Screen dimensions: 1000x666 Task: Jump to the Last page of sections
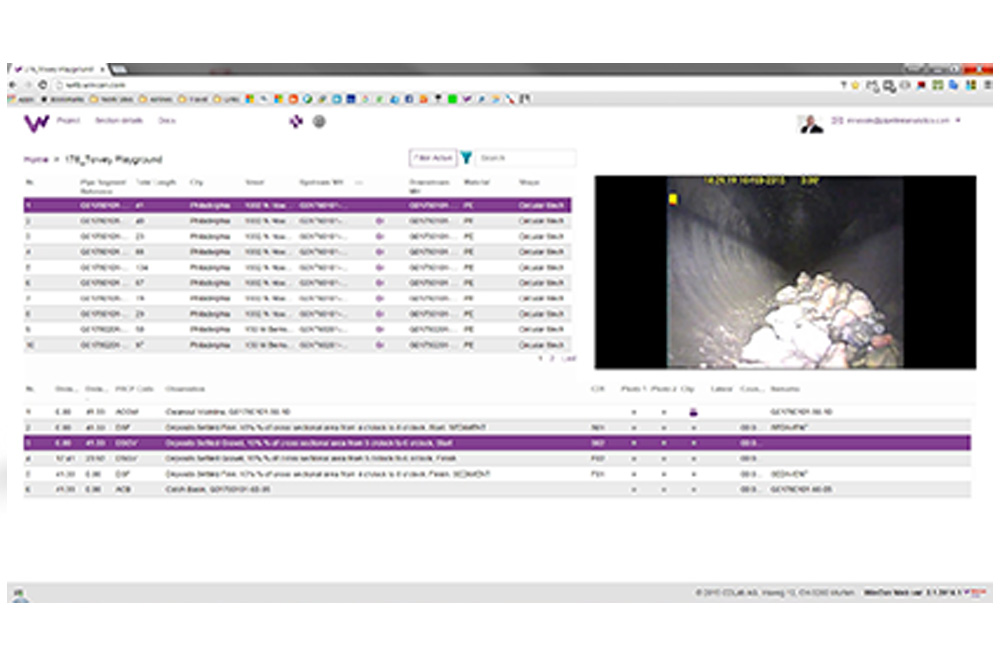568,357
